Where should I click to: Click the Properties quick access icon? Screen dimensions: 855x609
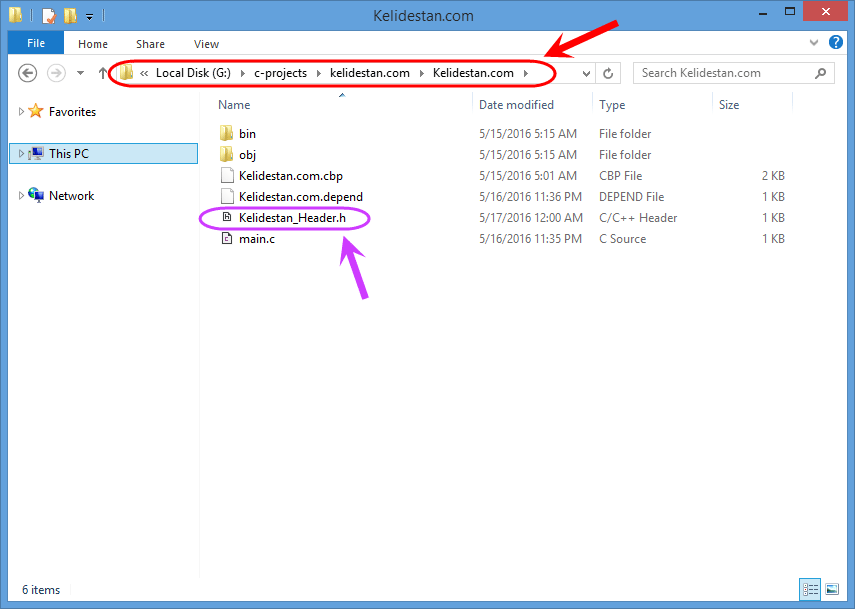pos(49,15)
